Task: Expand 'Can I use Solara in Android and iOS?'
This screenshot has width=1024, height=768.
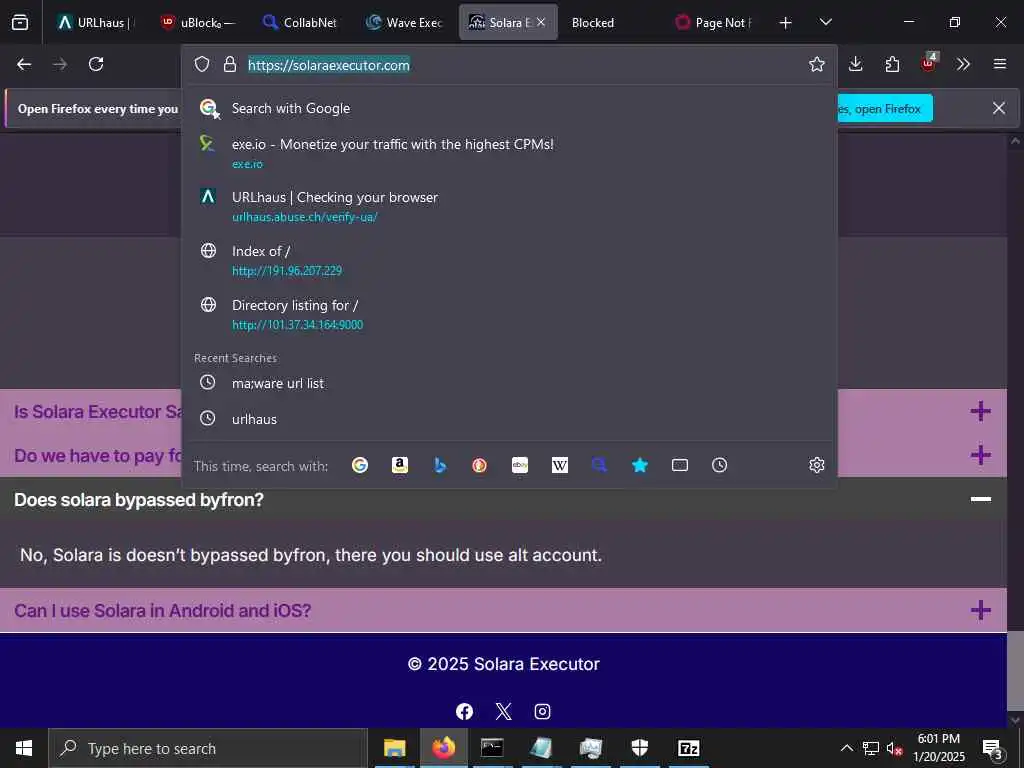Action: (504, 611)
